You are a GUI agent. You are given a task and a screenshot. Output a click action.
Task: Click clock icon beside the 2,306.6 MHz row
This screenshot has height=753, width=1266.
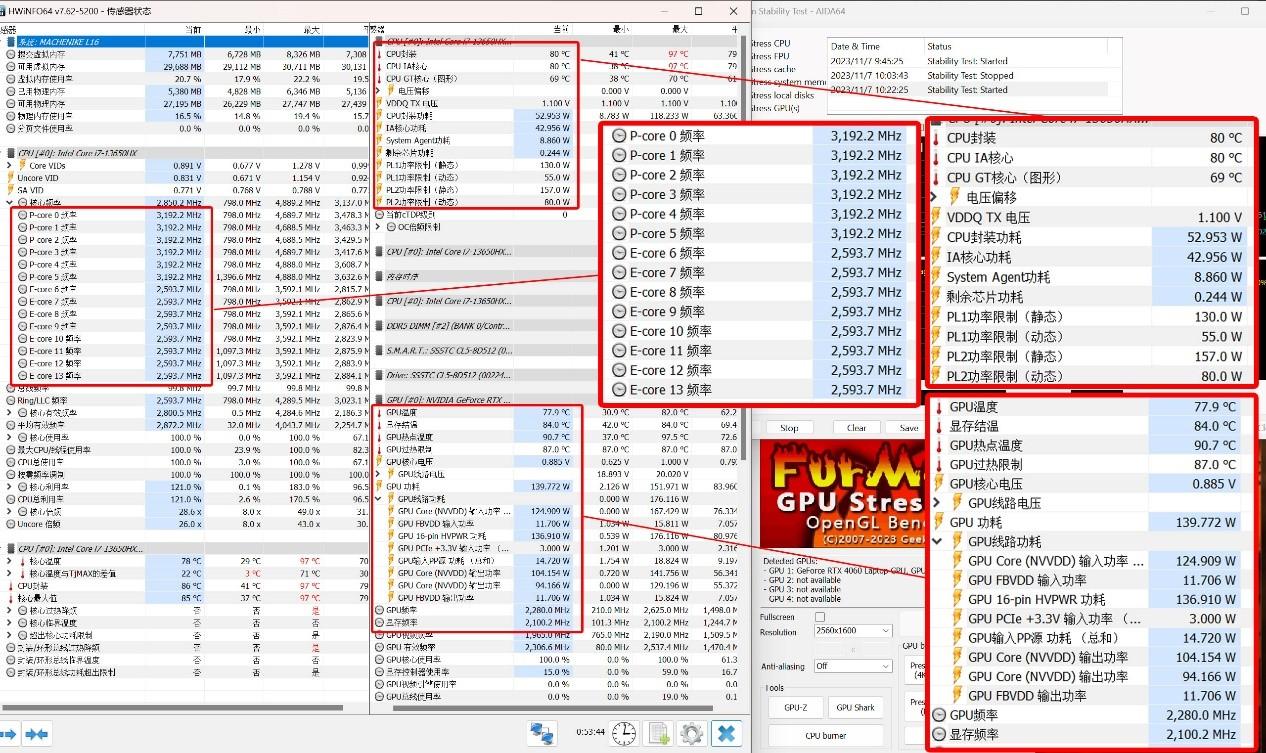(379, 647)
